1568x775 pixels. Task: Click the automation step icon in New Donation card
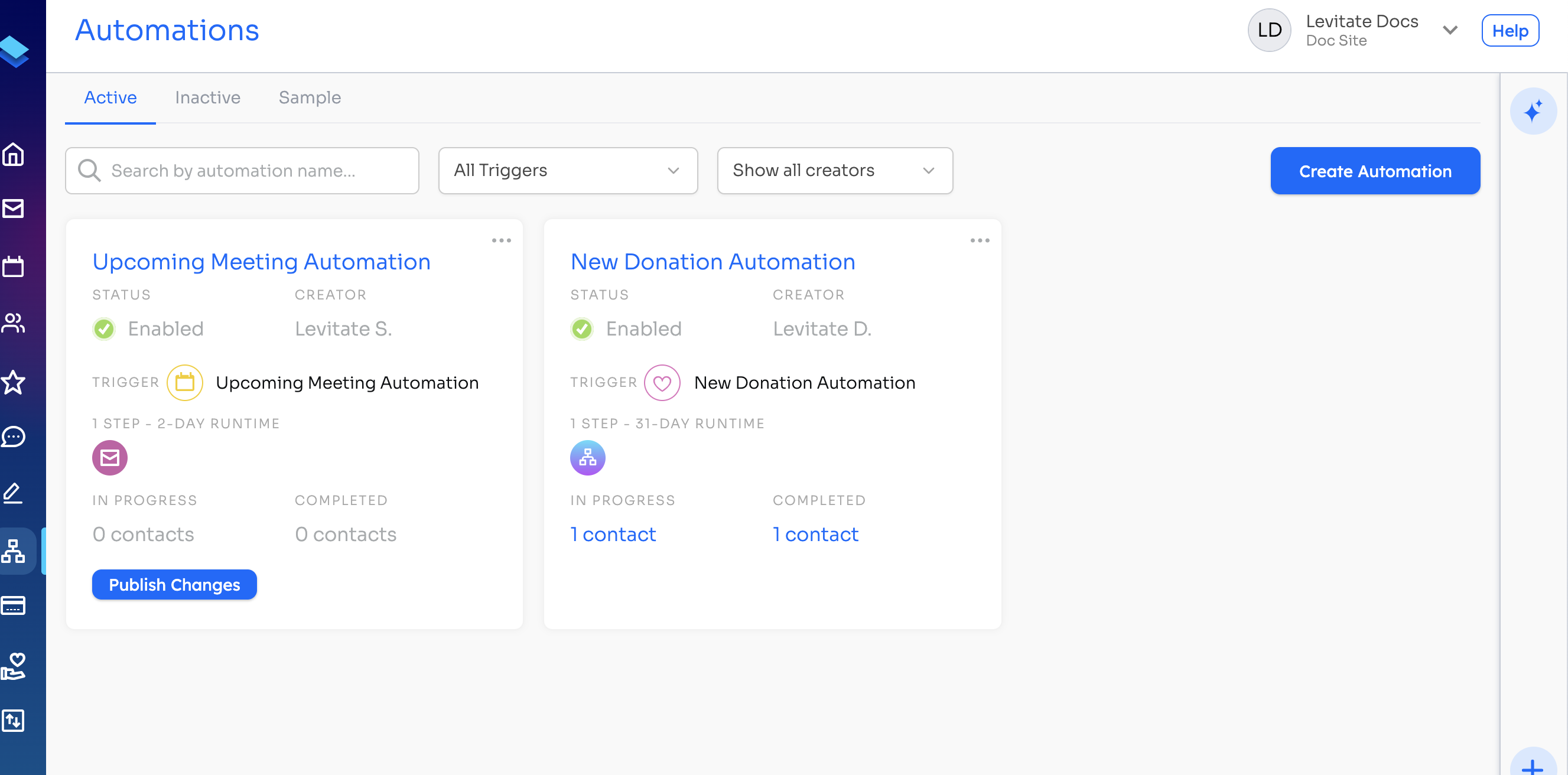[587, 457]
